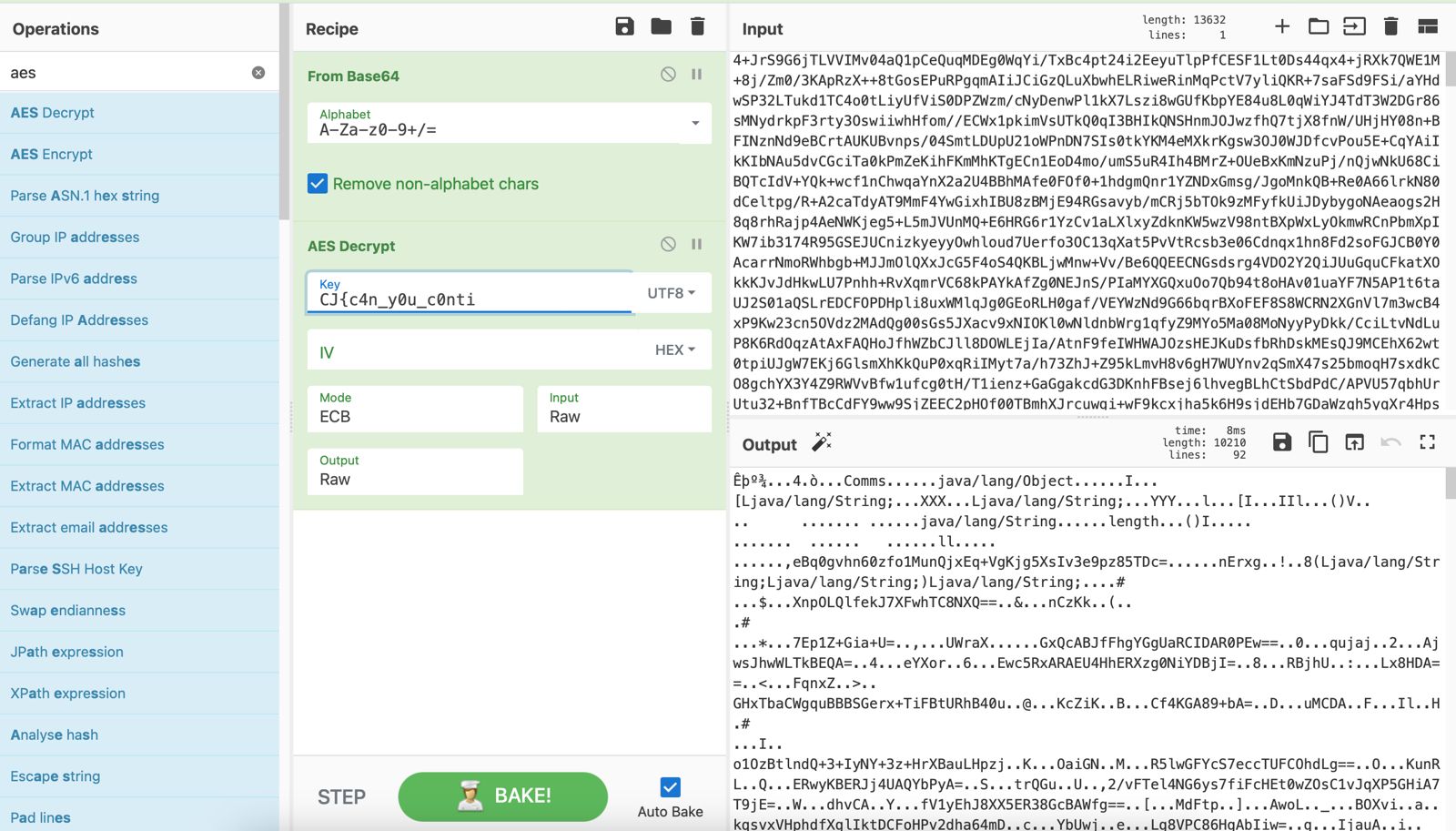Click the STEP button
1456x831 pixels.
click(x=341, y=797)
